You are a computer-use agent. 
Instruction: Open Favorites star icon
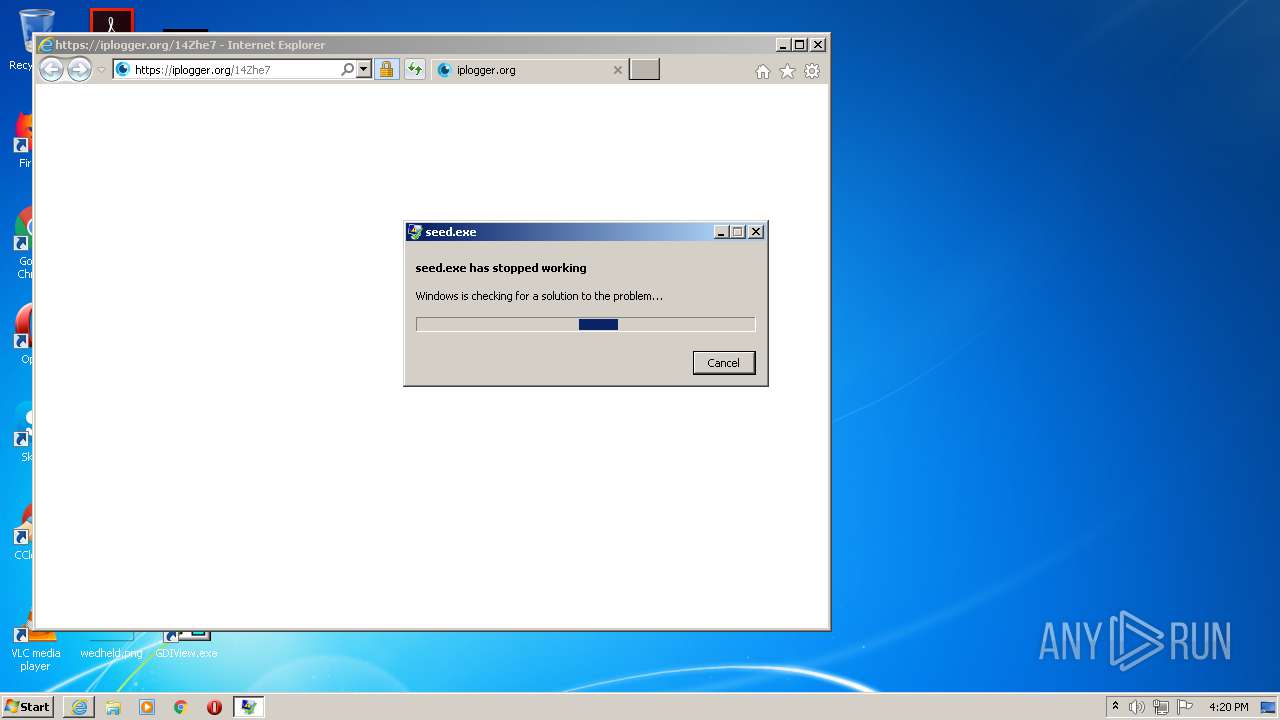tap(788, 71)
